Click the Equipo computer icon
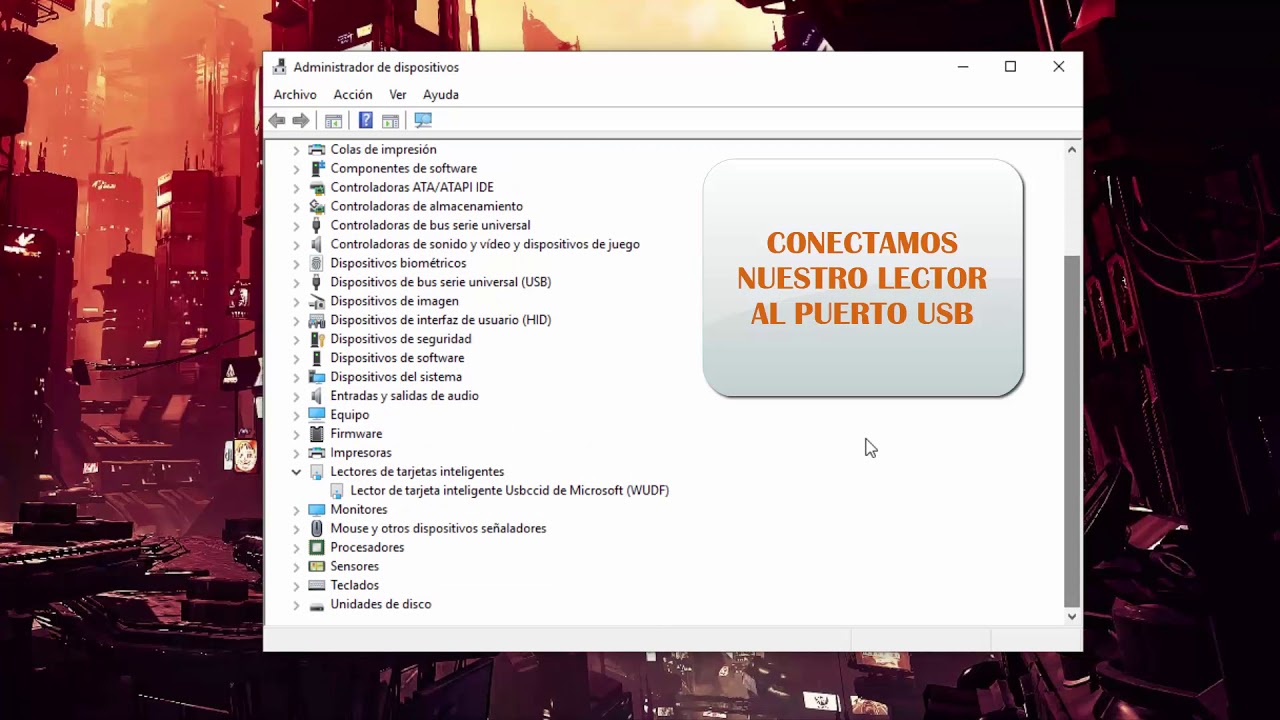Viewport: 1280px width, 720px height. (x=317, y=414)
